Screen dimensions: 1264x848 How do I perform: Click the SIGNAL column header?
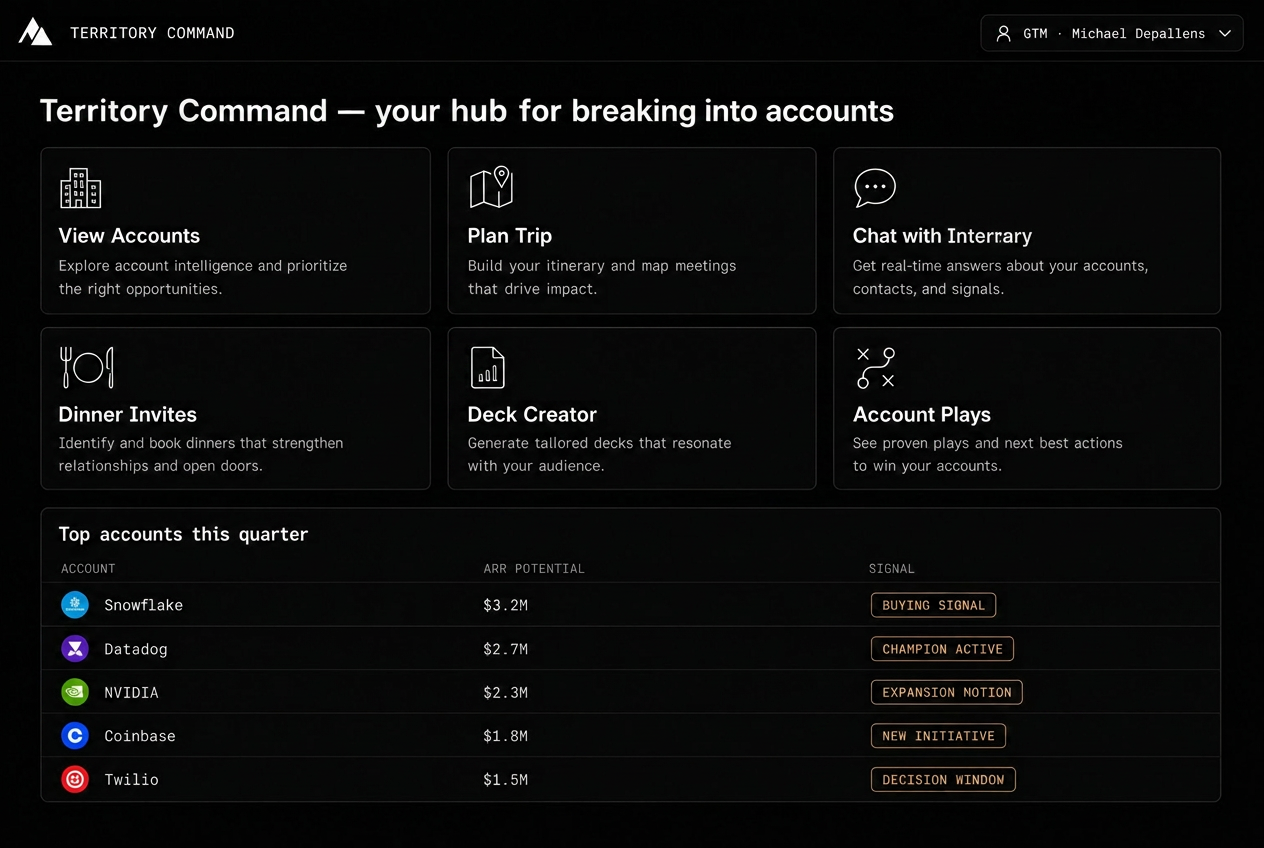pyautogui.click(x=892, y=569)
